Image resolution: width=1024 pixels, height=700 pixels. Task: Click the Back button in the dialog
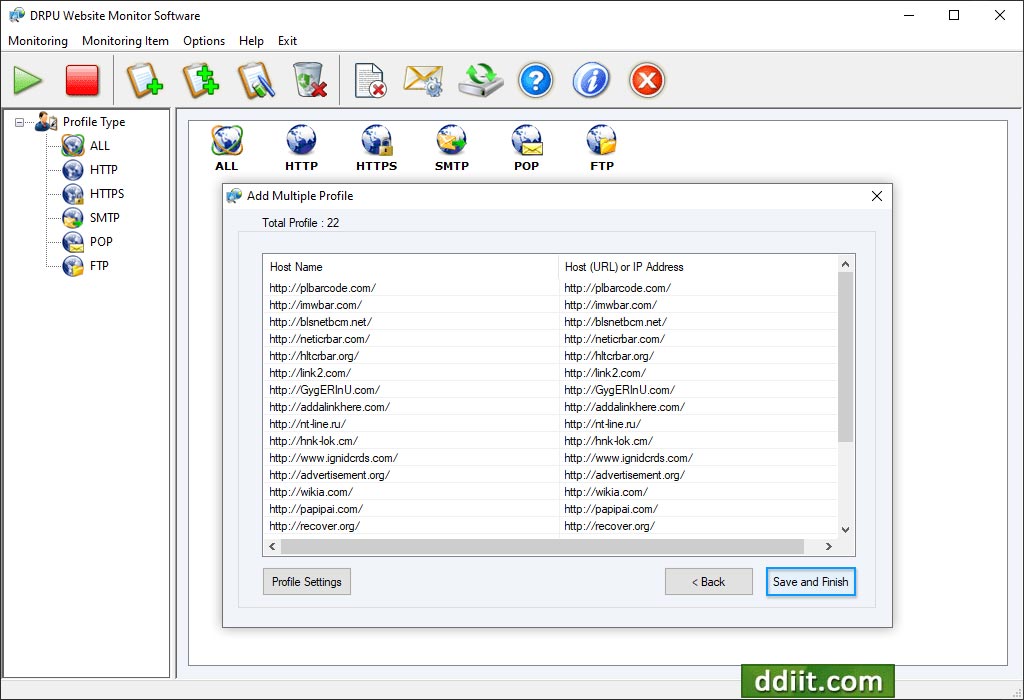click(708, 581)
